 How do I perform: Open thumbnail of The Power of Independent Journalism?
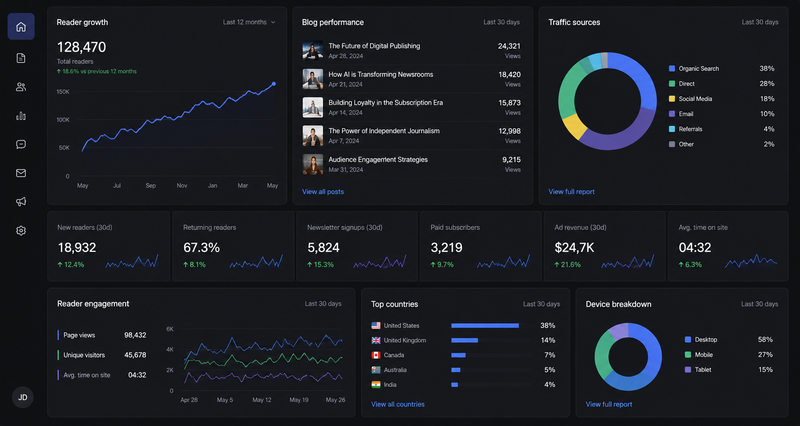click(313, 136)
